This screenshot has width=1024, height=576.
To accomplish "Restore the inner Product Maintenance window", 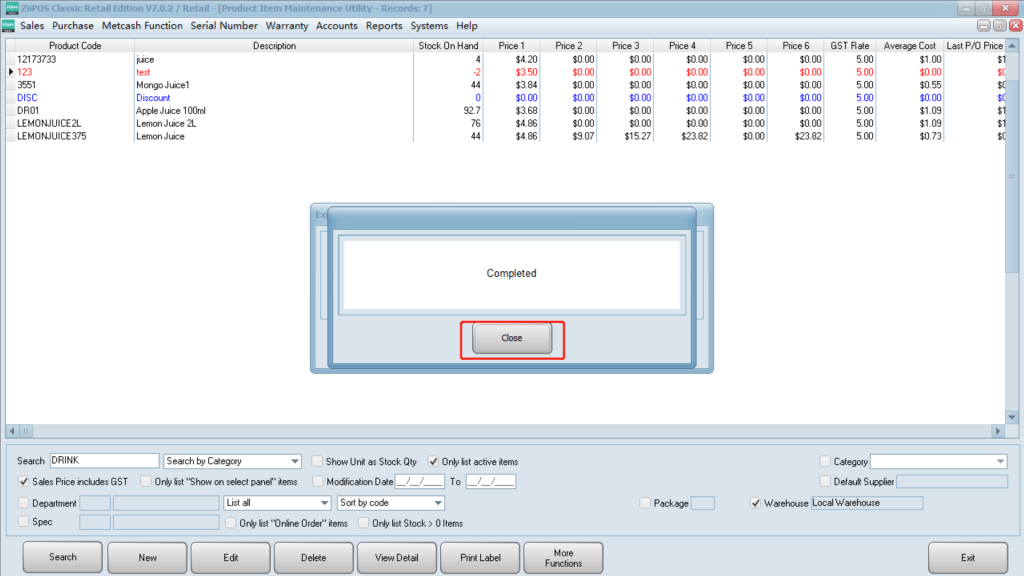I will 999,26.
